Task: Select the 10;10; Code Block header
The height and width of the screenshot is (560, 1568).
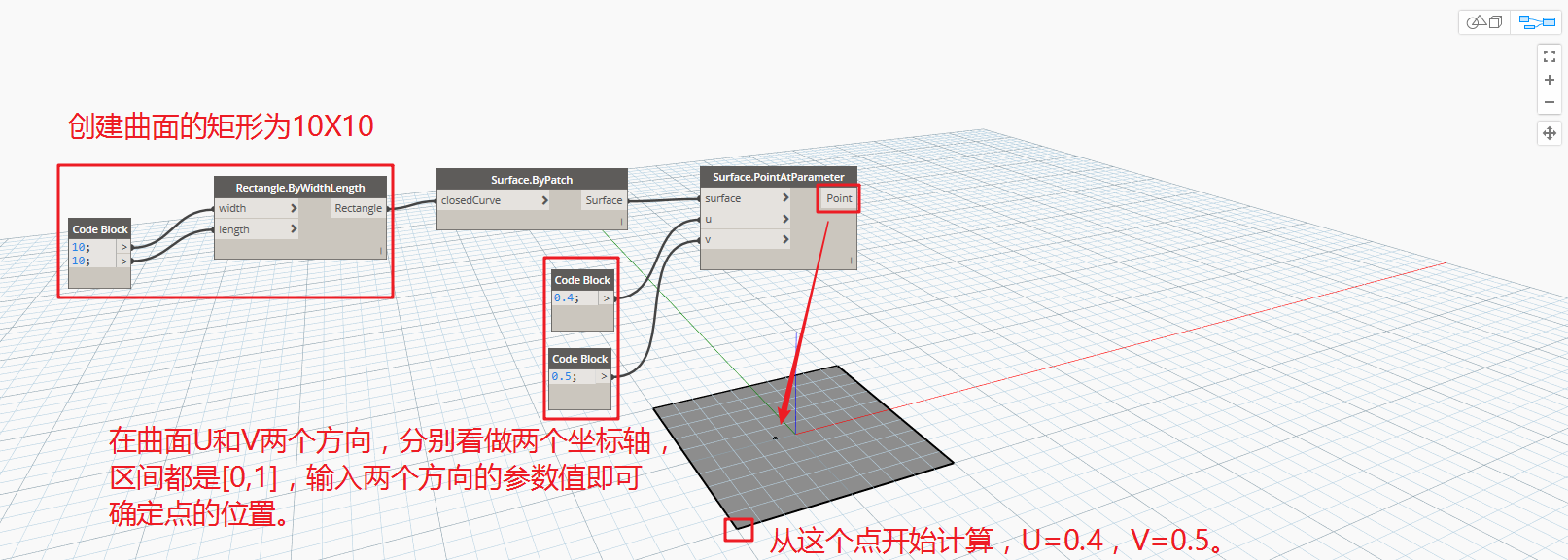Action: click(x=100, y=229)
